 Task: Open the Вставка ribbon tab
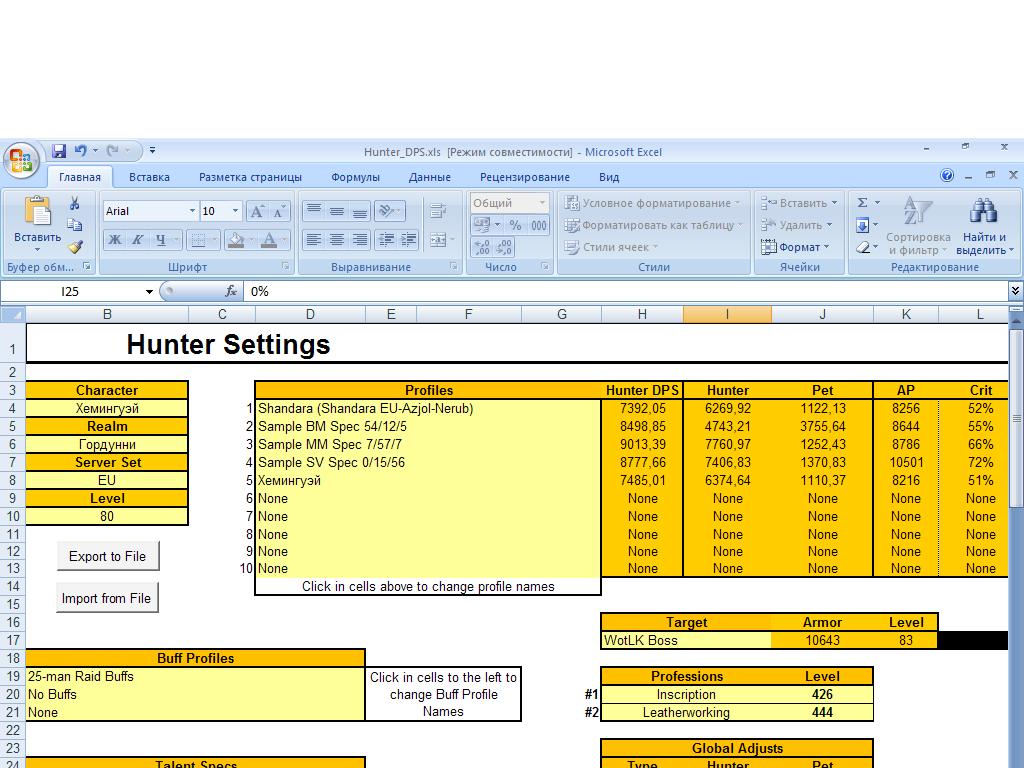(x=149, y=177)
